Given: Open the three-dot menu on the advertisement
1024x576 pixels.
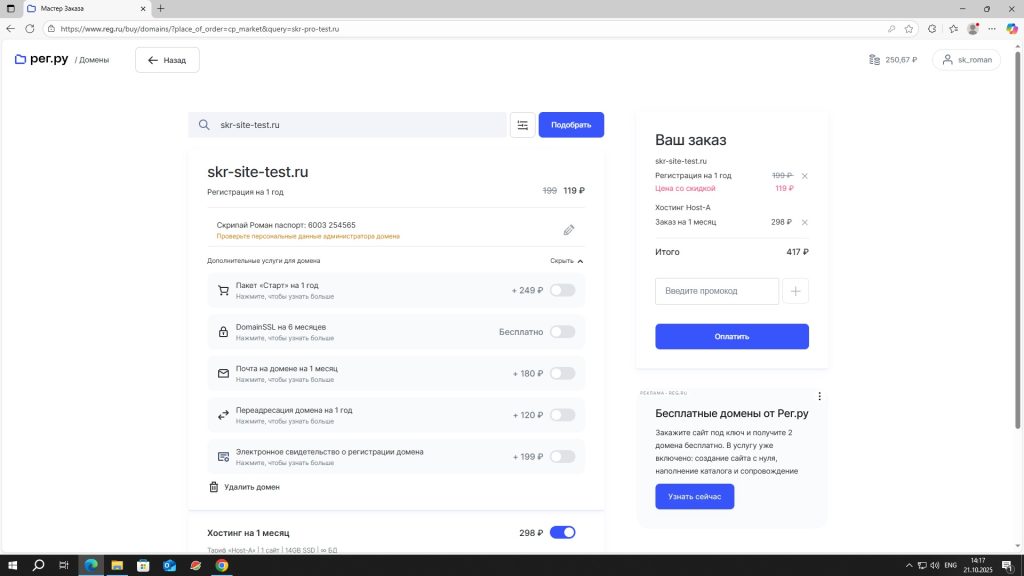Looking at the screenshot, I should (x=819, y=396).
